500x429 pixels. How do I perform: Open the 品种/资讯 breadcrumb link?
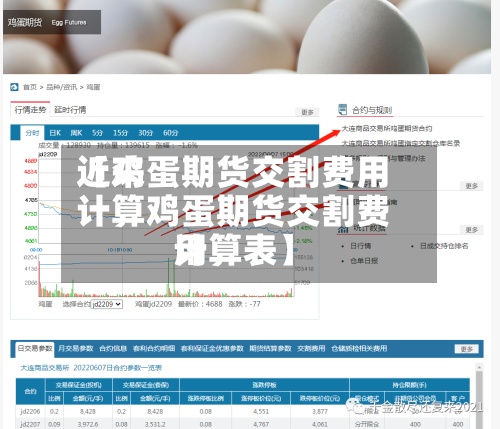pos(61,87)
